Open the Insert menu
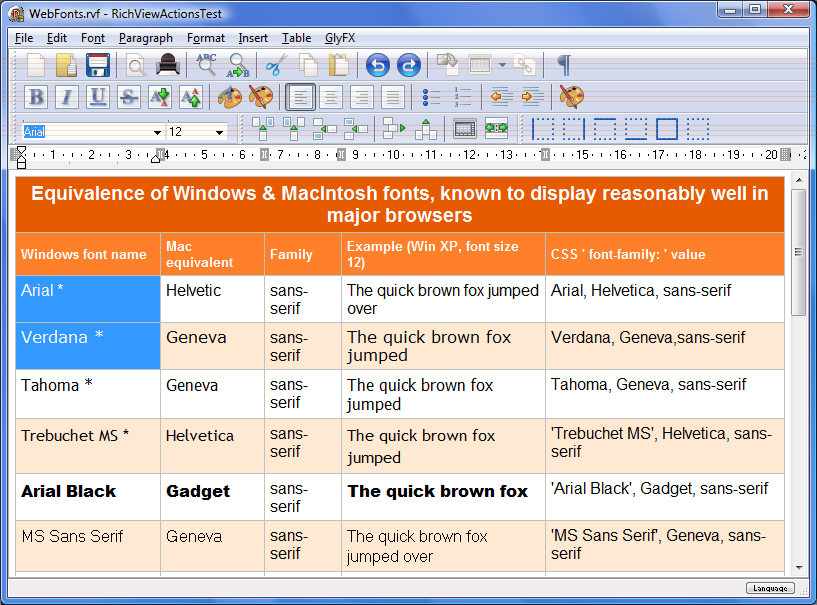 pos(253,38)
